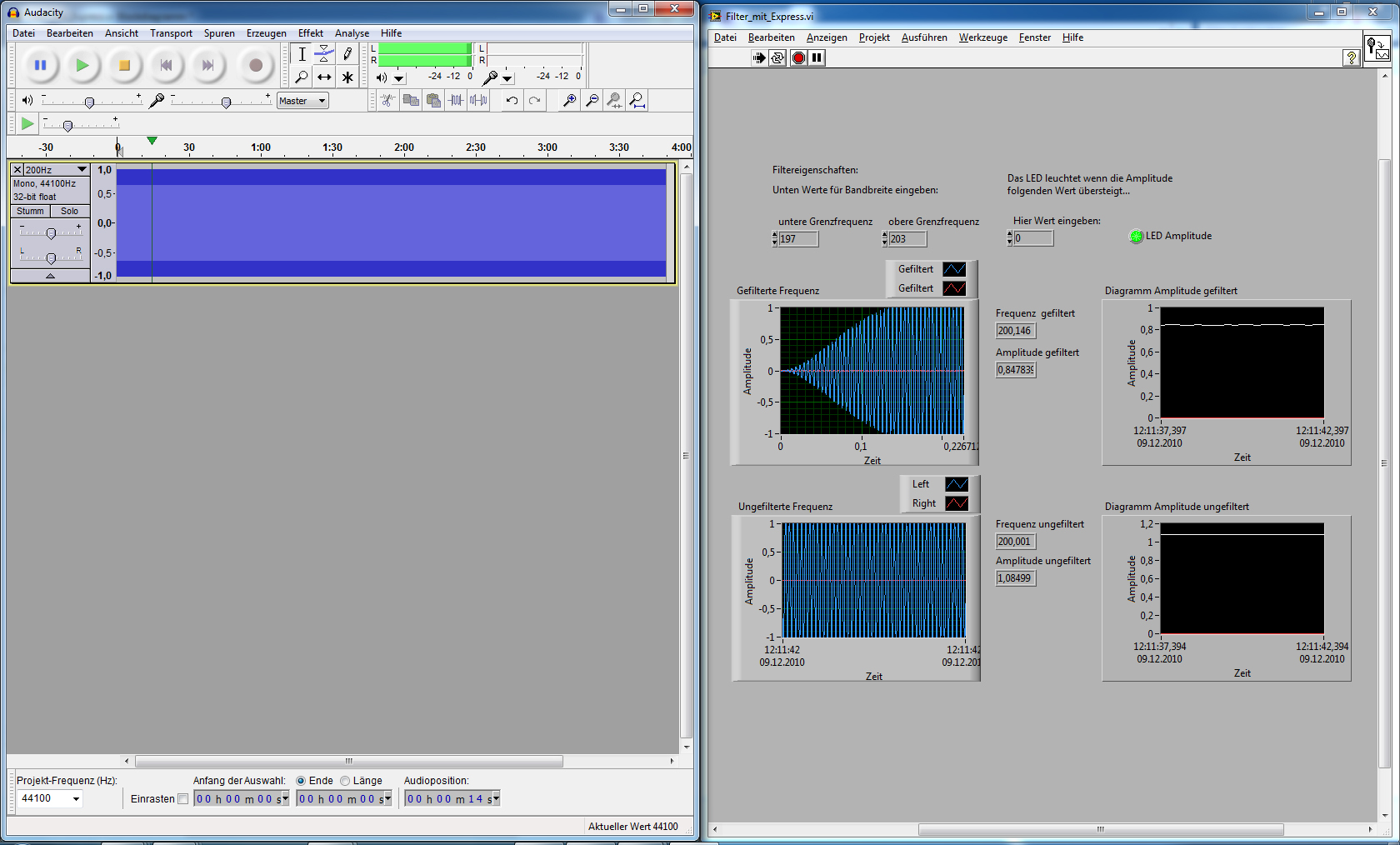
Task: Open the Master mixer dropdown
Action: (302, 101)
